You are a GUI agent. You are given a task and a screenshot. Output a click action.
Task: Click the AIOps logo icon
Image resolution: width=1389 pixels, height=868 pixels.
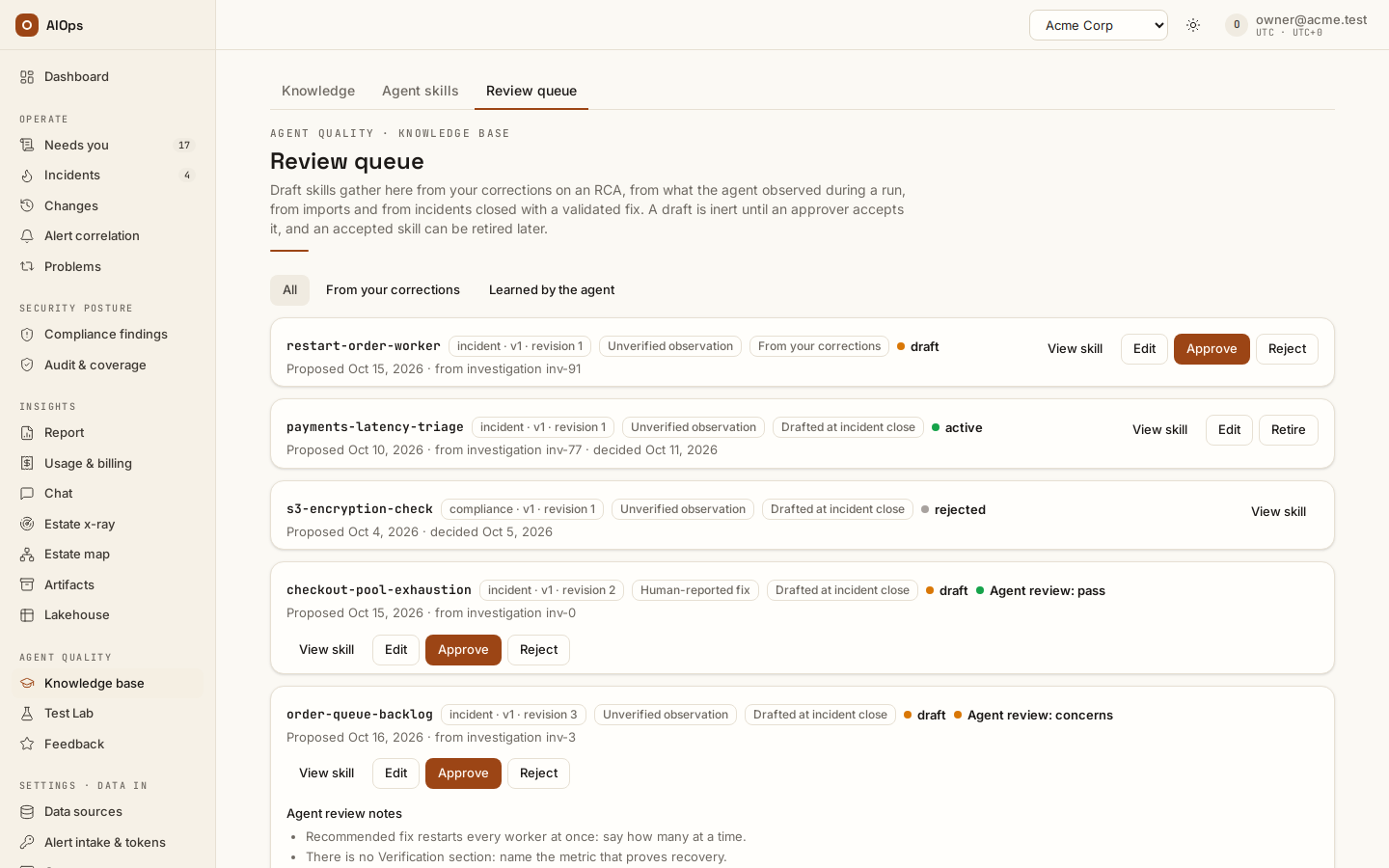27,25
